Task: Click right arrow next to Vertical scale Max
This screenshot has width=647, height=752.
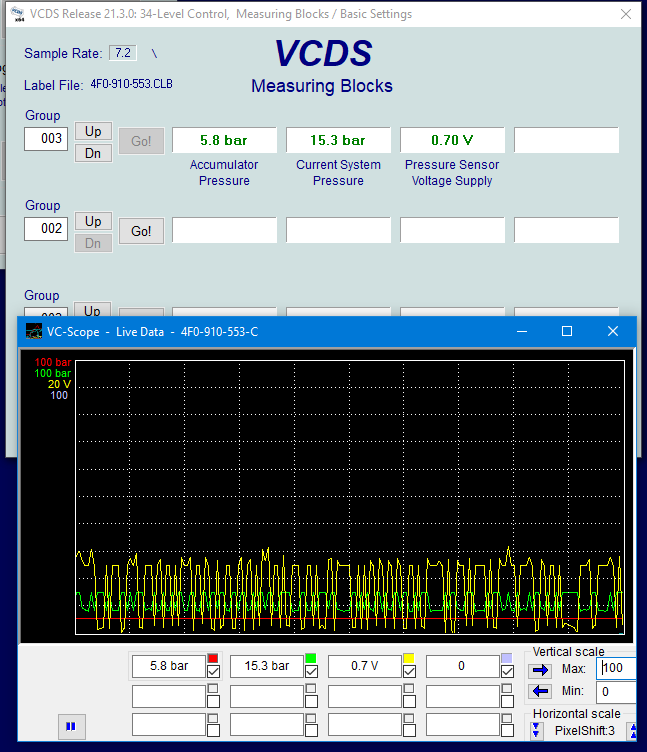Action: pos(540,670)
